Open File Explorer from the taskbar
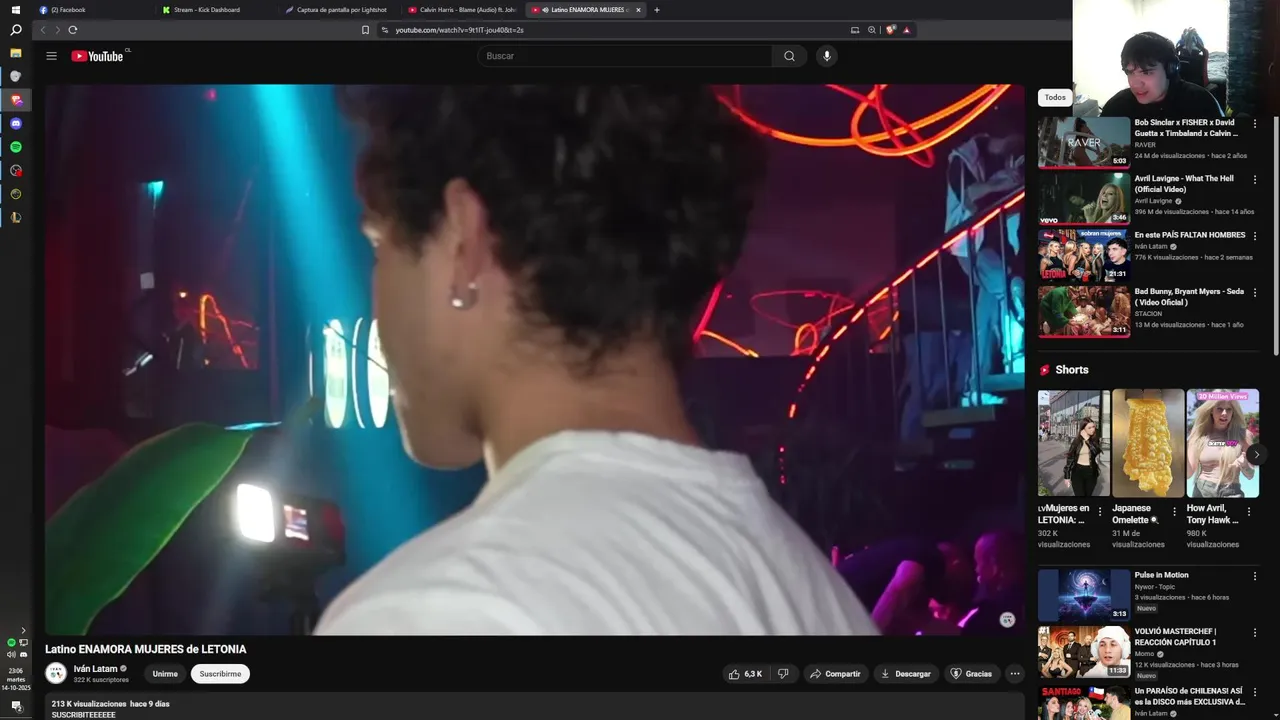Screen dimensions: 1280x720 point(16,53)
